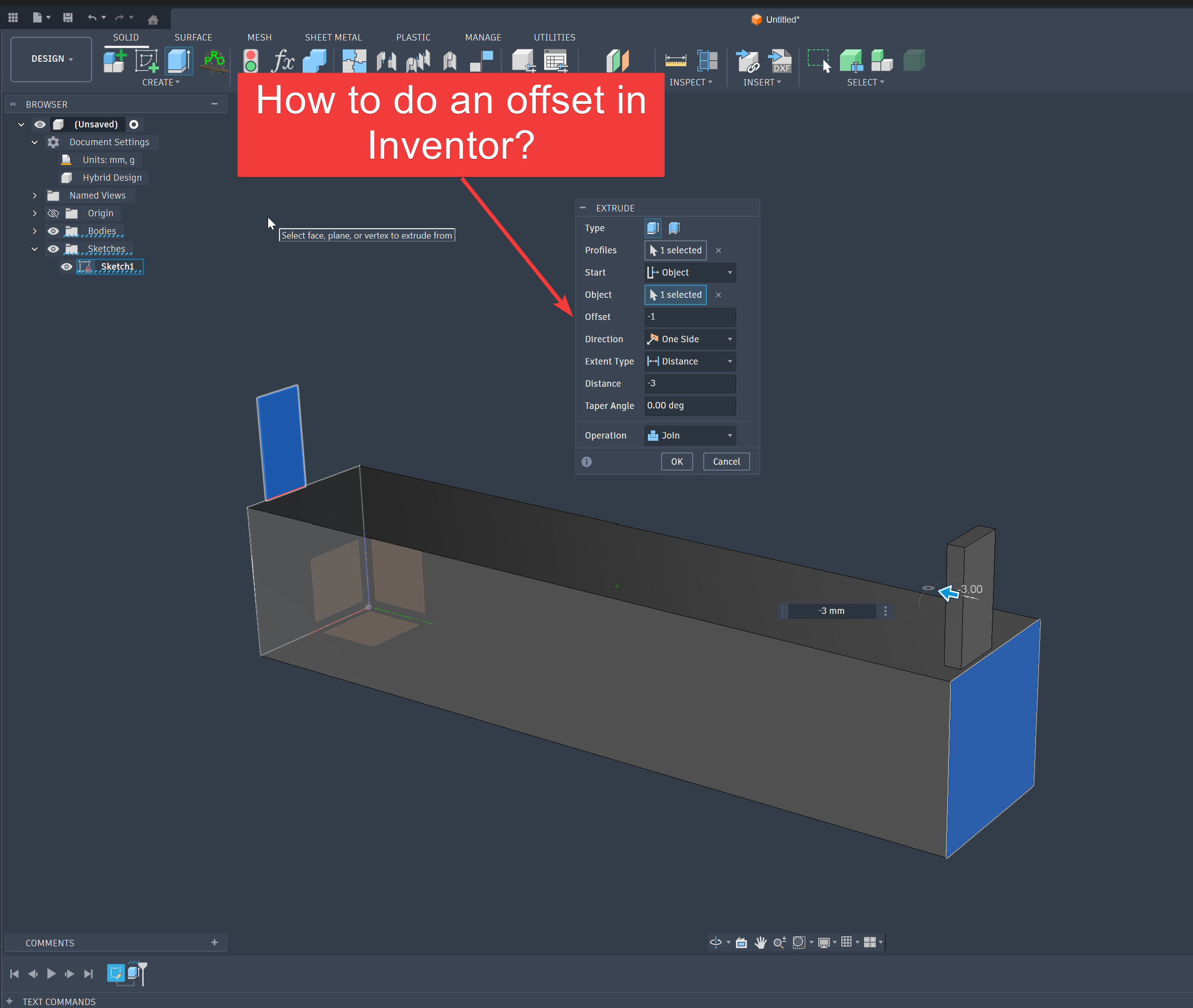Open the Extent Type dropdown

click(x=690, y=362)
